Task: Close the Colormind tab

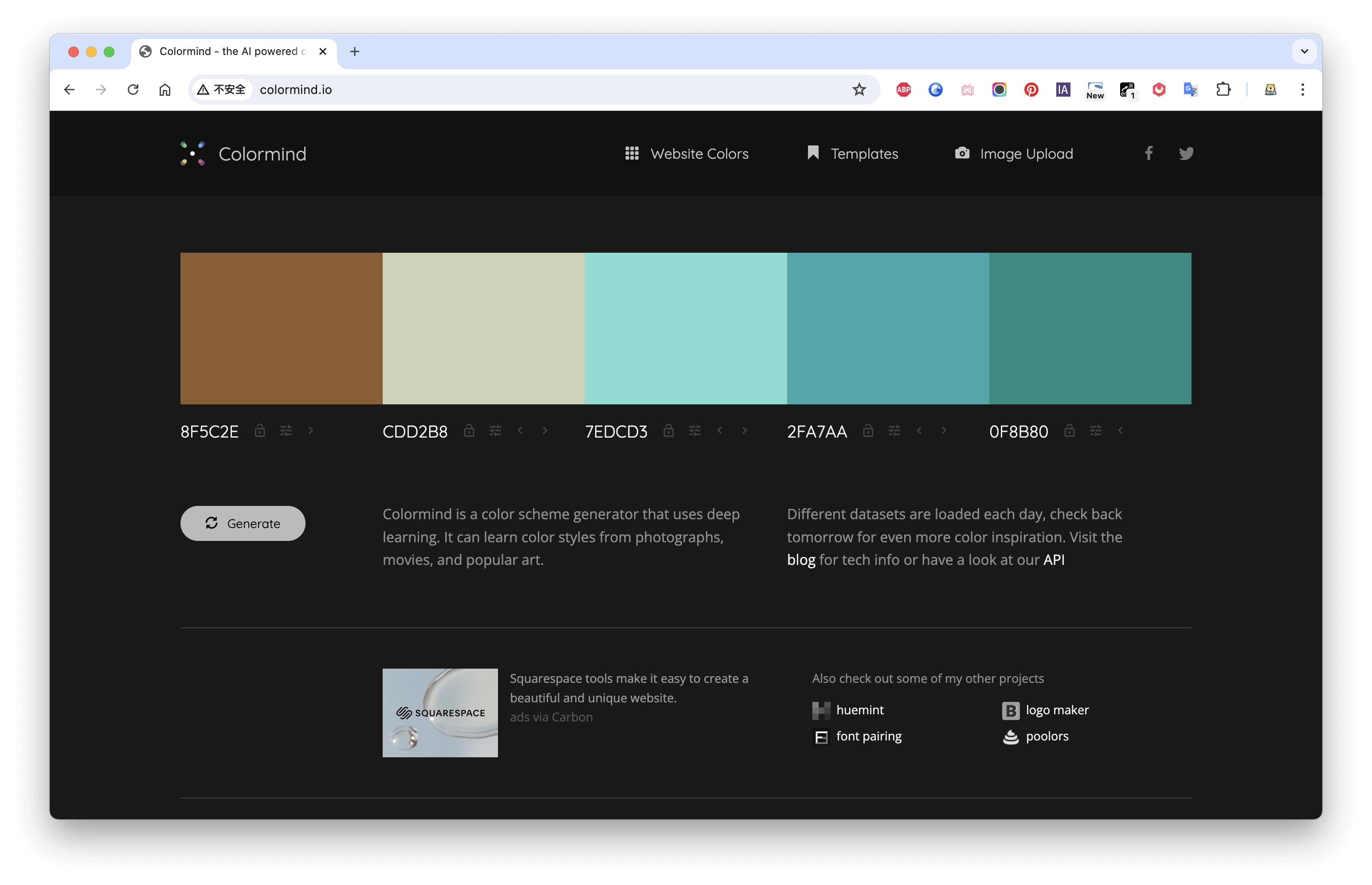Action: [323, 52]
